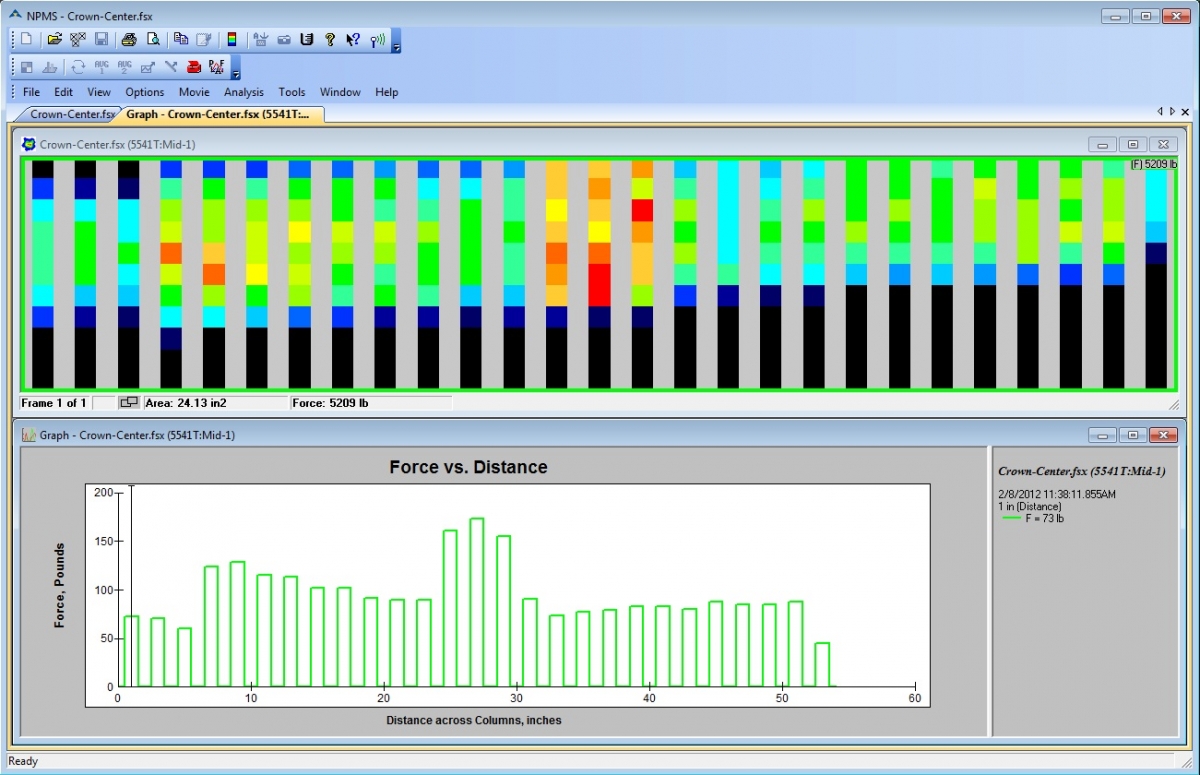Close the Graph sub-window

[1162, 435]
